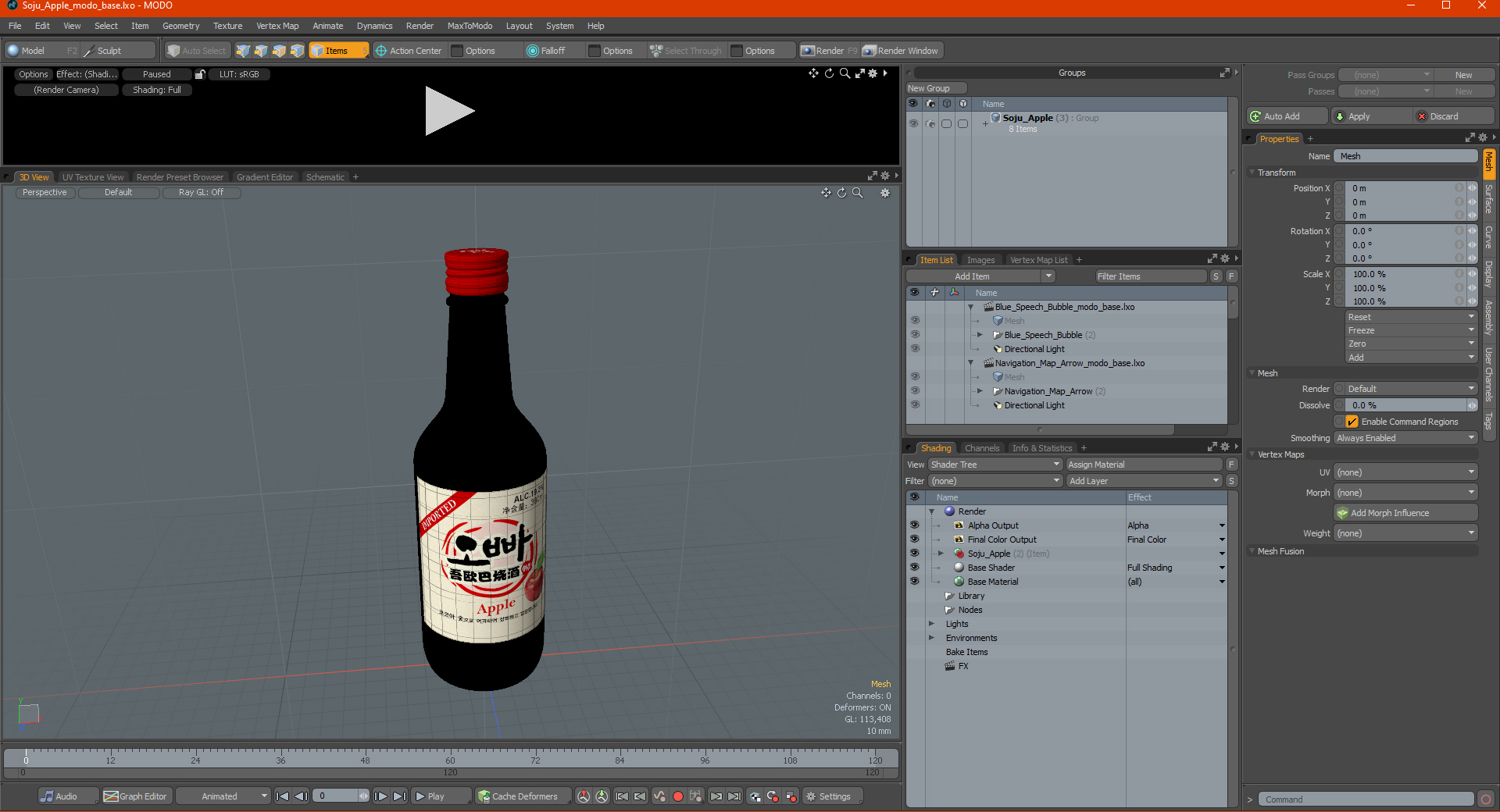The image size is (1500, 812).
Task: Enable Auto Add in properties
Action: click(1287, 116)
